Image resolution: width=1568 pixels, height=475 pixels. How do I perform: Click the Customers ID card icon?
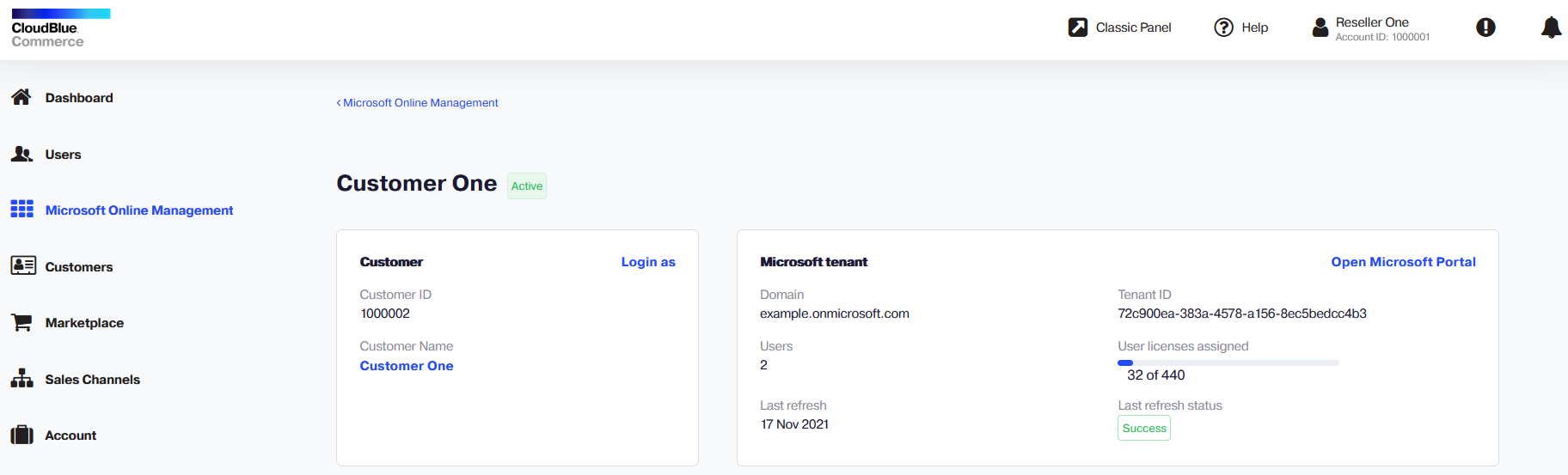(x=23, y=265)
